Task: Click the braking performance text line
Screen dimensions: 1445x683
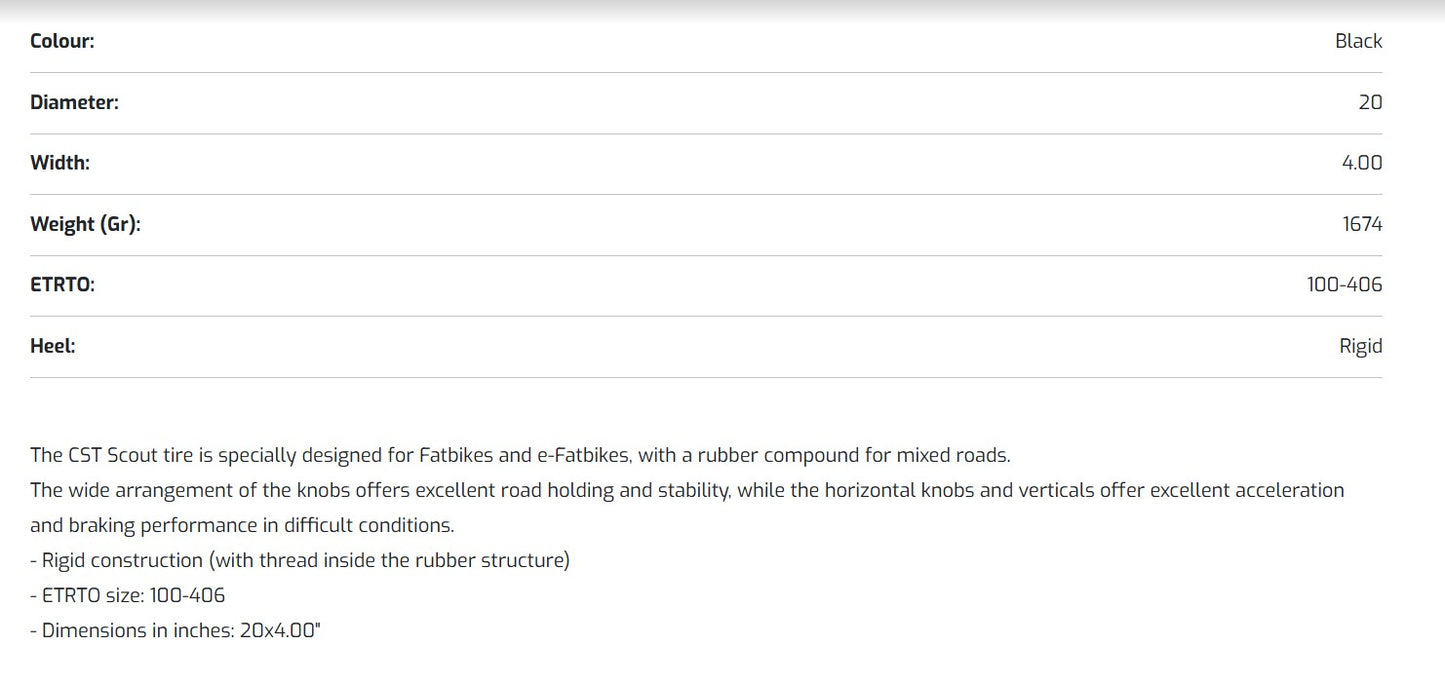Action: point(242,526)
